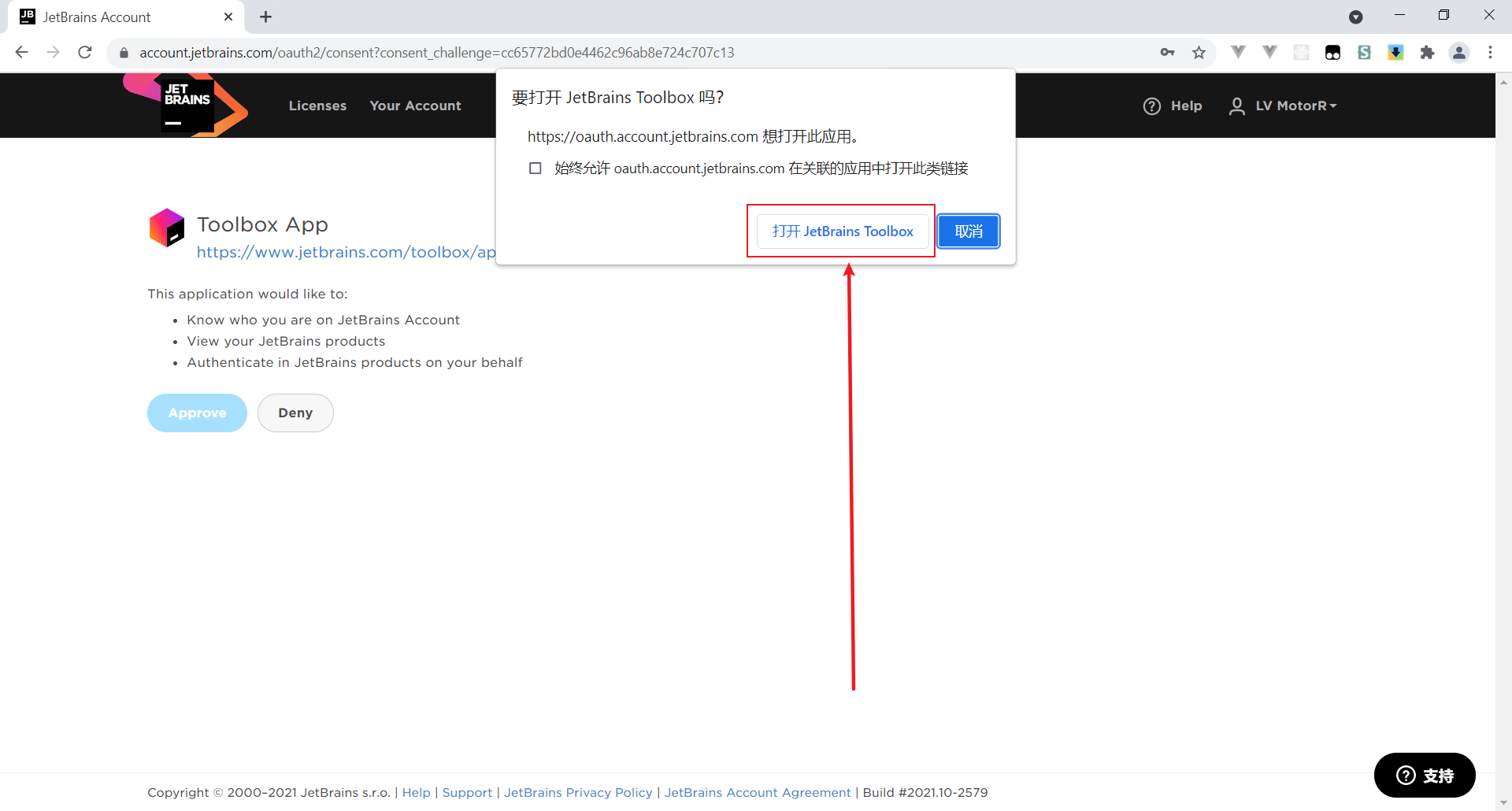
Task: Click the download arrow extension icon
Action: point(1395,52)
